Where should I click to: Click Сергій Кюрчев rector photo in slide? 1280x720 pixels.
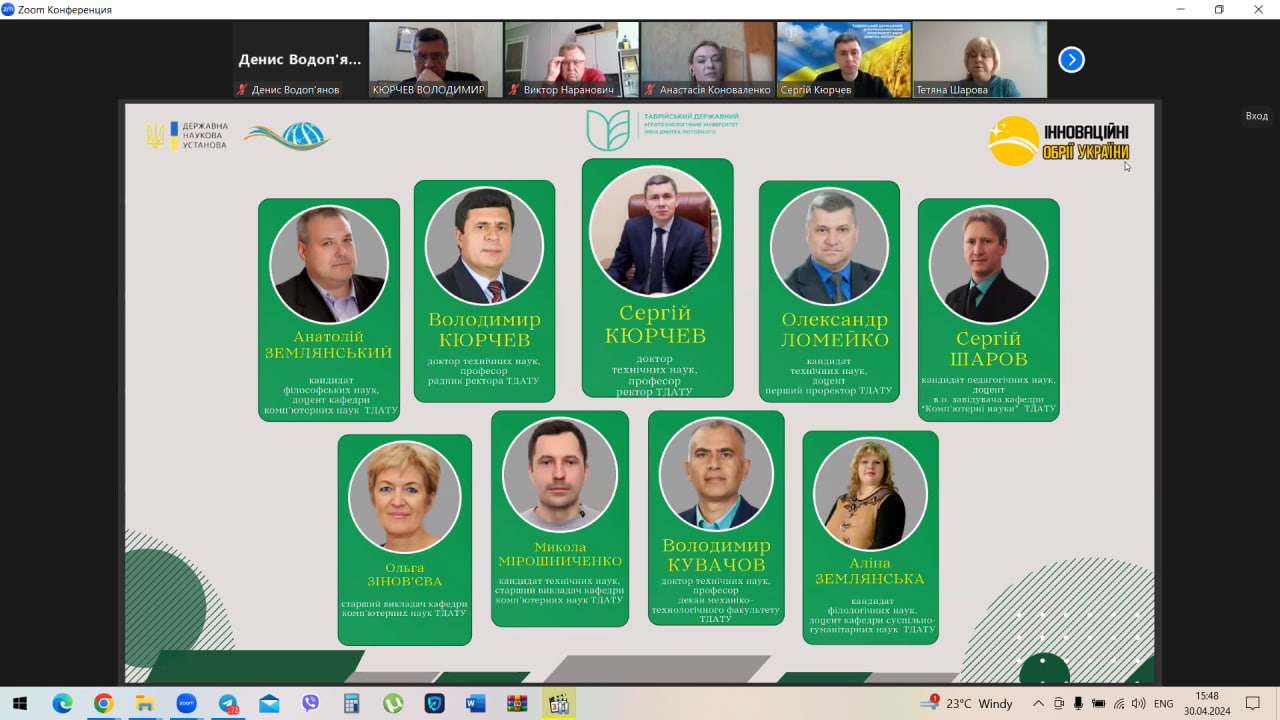pyautogui.click(x=655, y=230)
